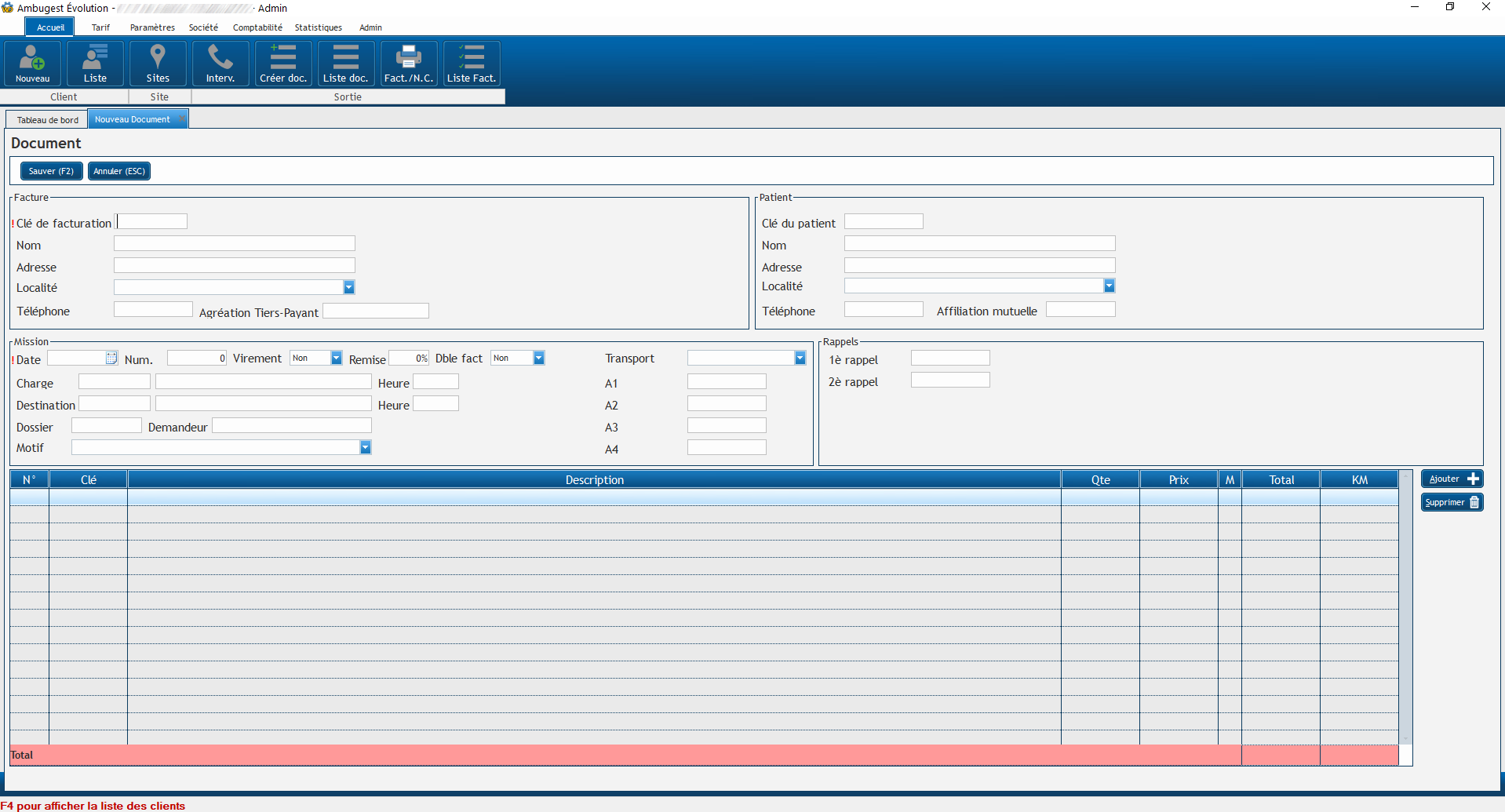Click the Clé de facturation field
This screenshot has width=1505, height=812.
point(152,222)
